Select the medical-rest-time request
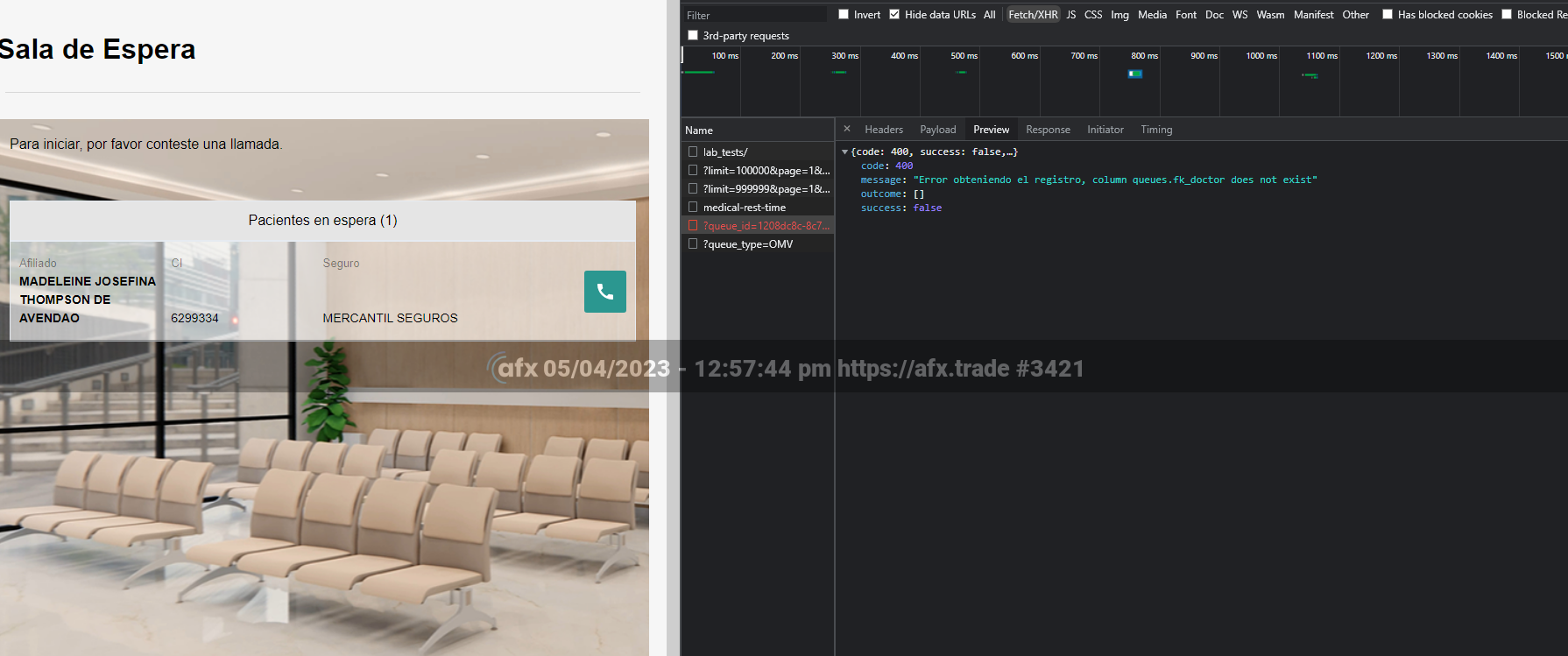 click(x=744, y=208)
